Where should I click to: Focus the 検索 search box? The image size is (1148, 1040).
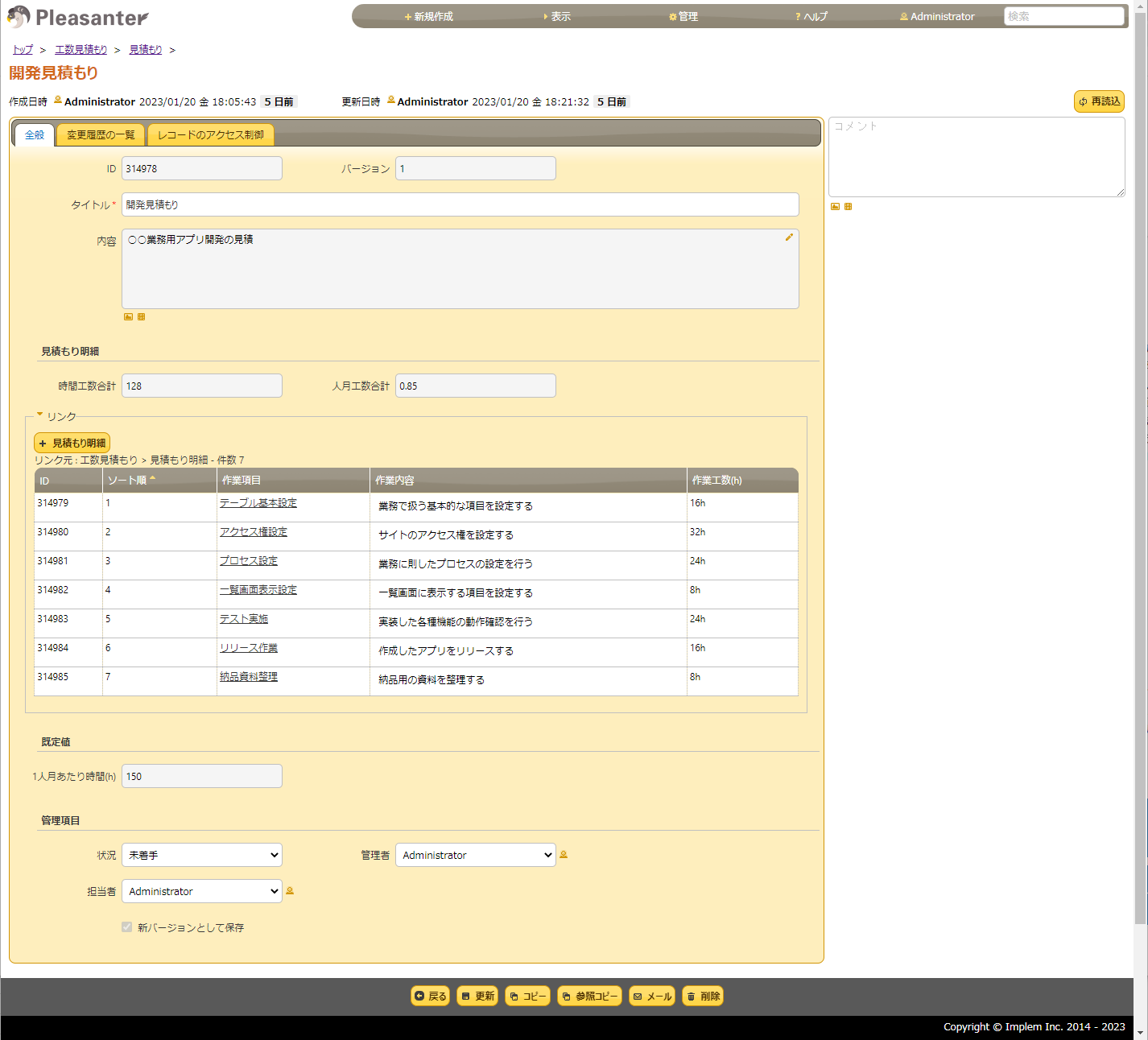pyautogui.click(x=1063, y=16)
